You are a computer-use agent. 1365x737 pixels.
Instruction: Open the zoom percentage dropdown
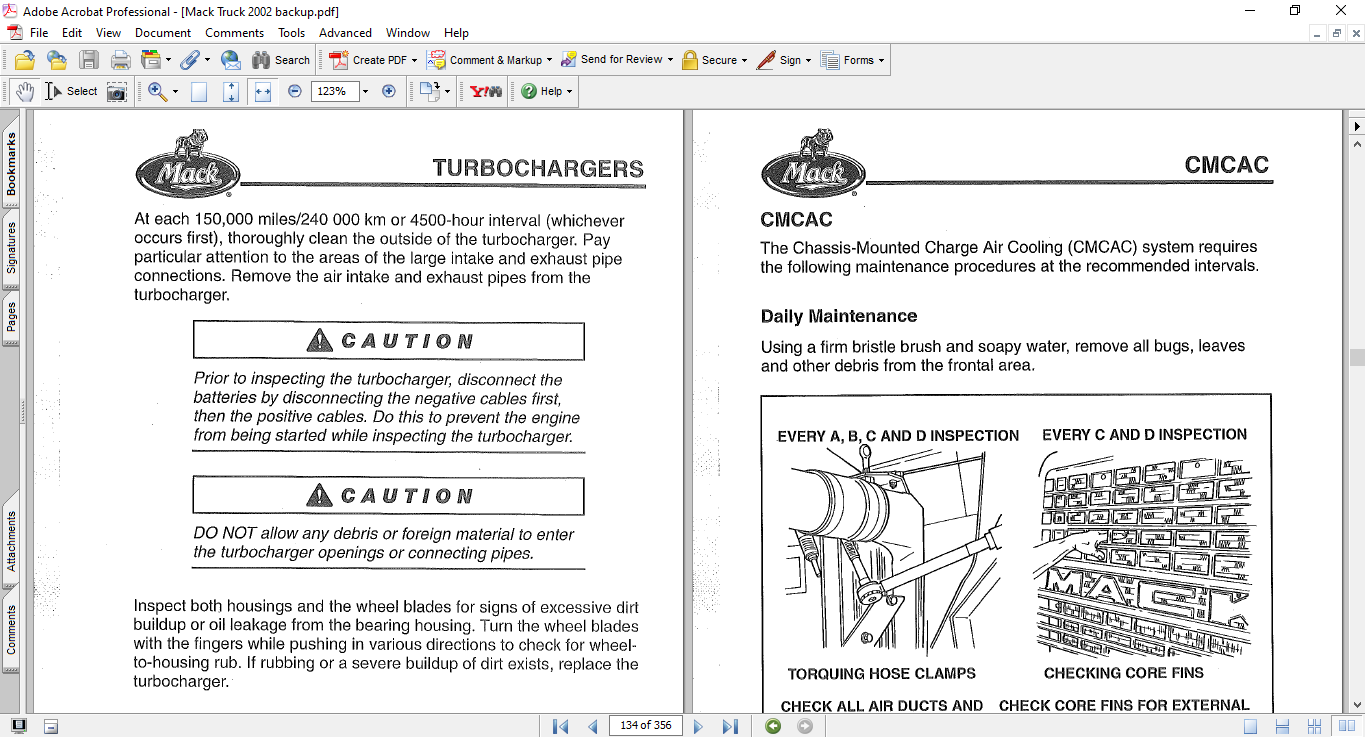pos(365,91)
